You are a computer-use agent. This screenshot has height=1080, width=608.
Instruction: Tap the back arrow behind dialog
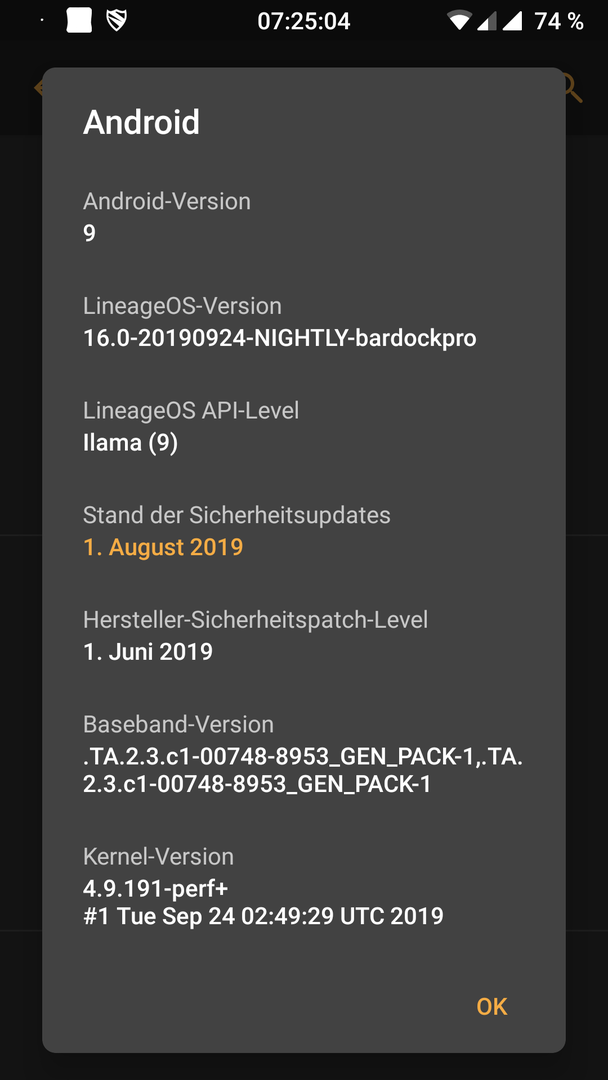pos(38,87)
